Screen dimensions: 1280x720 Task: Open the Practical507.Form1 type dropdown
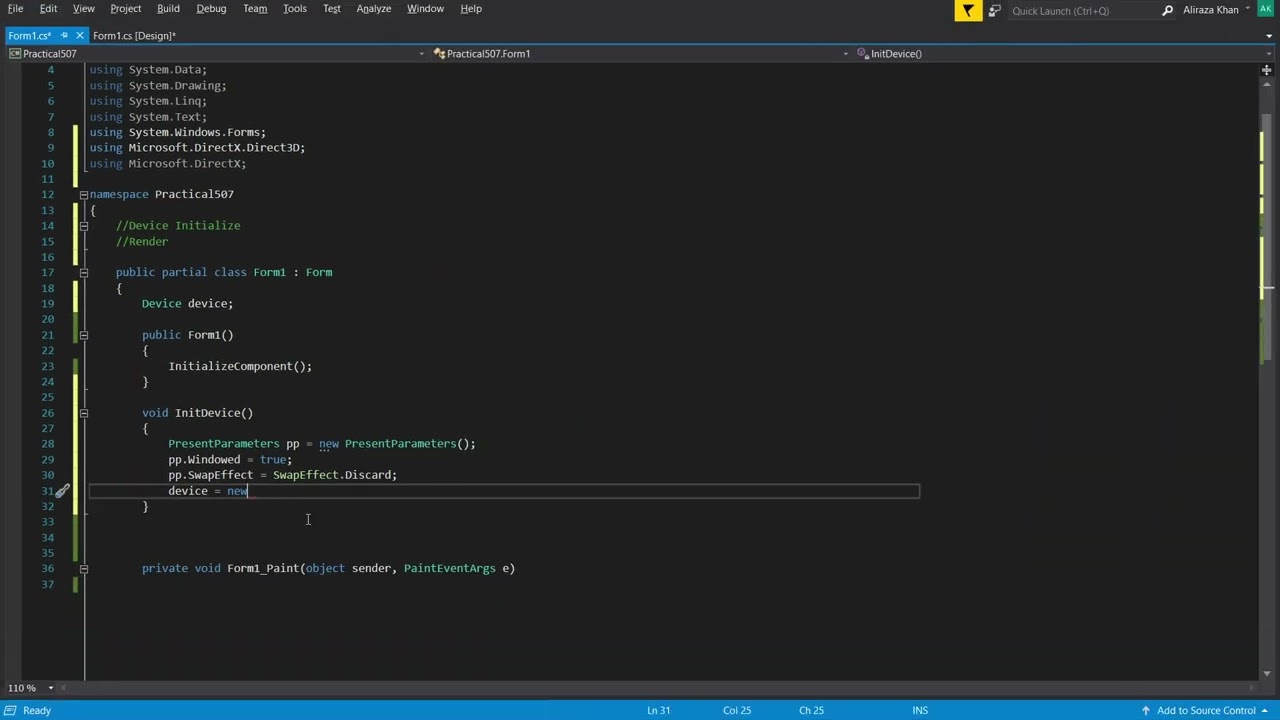coord(640,54)
